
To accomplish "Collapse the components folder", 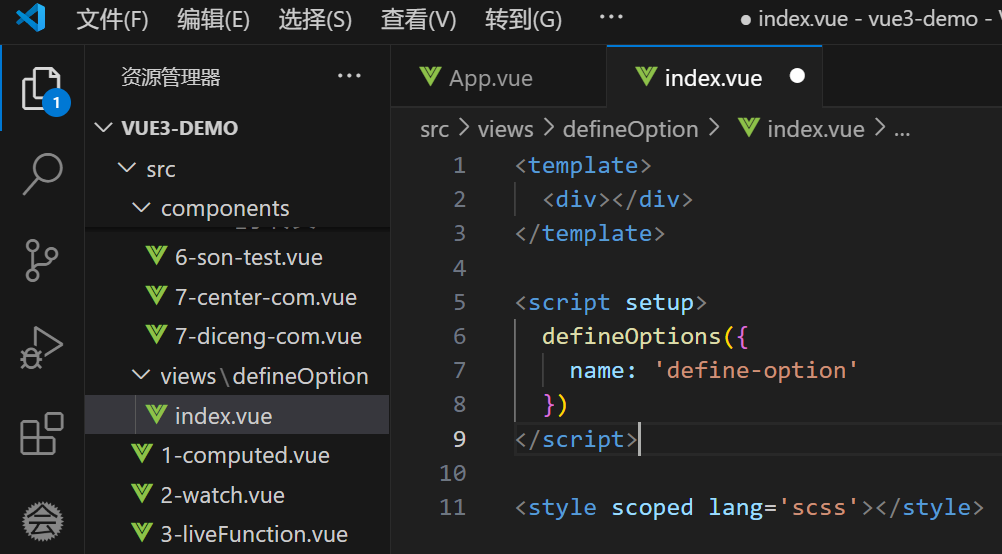I will (140, 208).
